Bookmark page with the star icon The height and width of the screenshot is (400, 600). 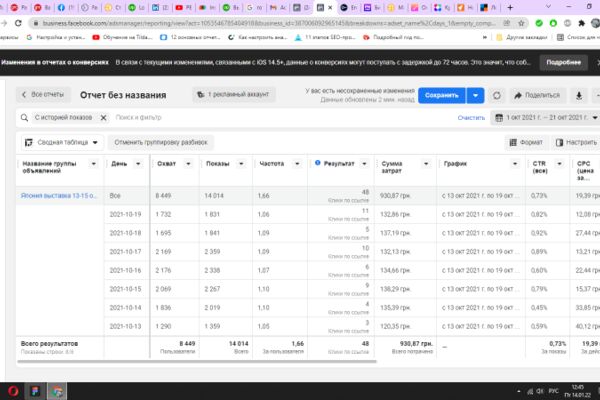(x=521, y=23)
